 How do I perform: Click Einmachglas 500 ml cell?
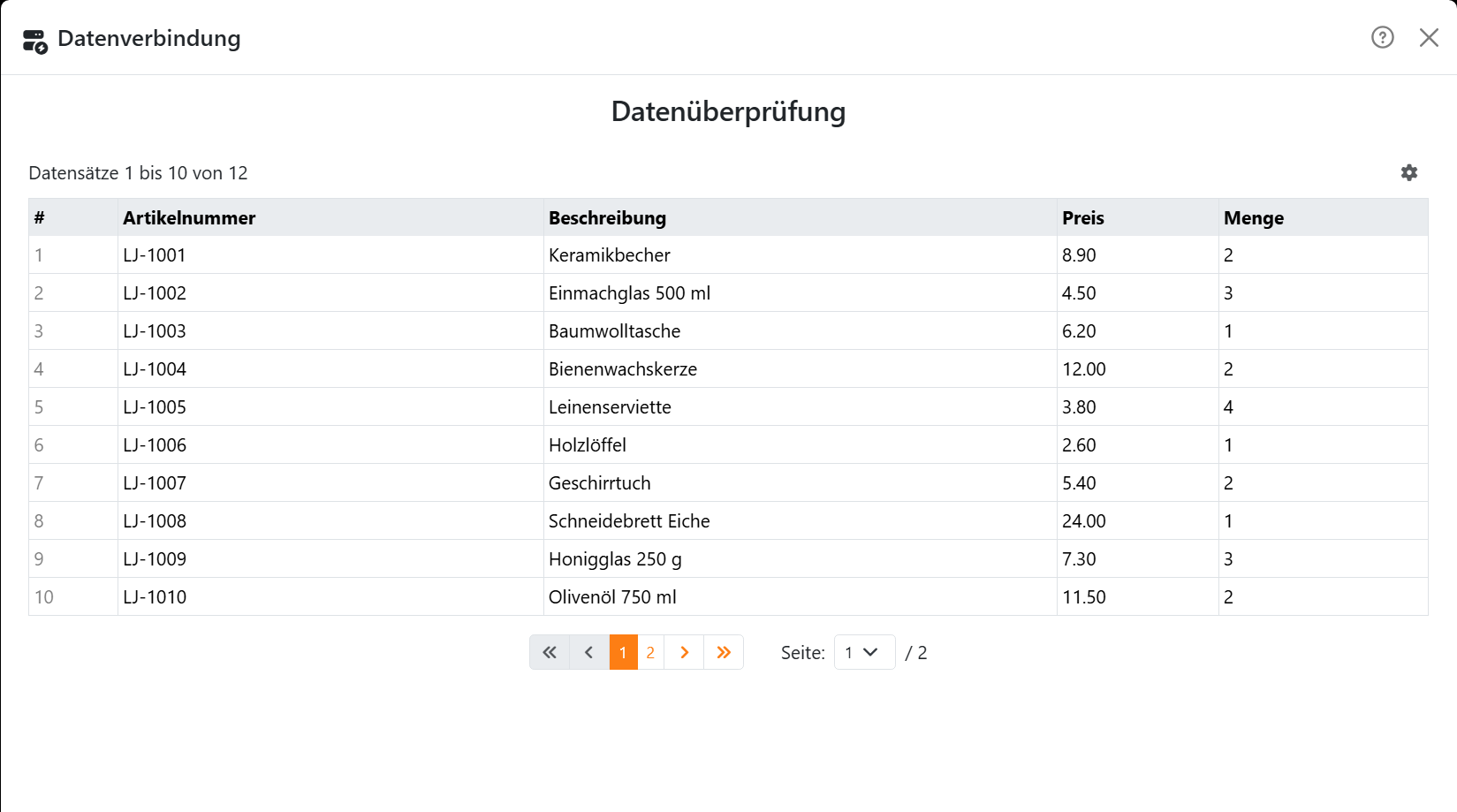(x=801, y=293)
